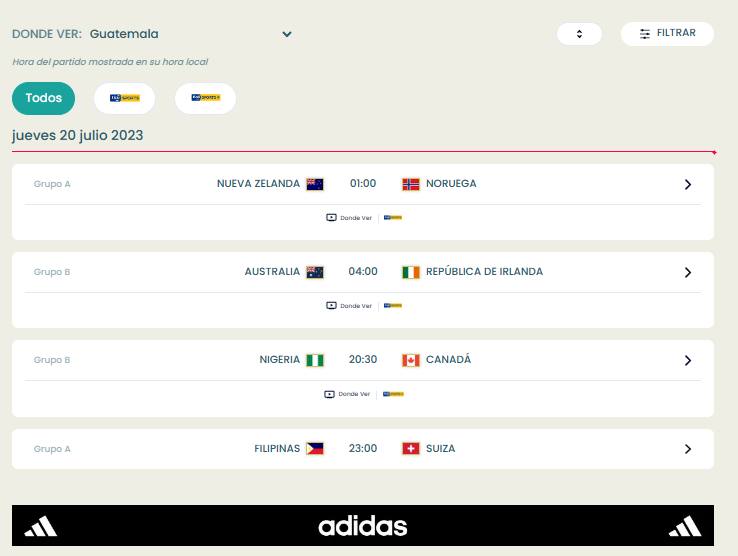Image resolution: width=738 pixels, height=556 pixels.
Task: Expand the Nigeria vs Canadá match chevron
Action: (688, 360)
